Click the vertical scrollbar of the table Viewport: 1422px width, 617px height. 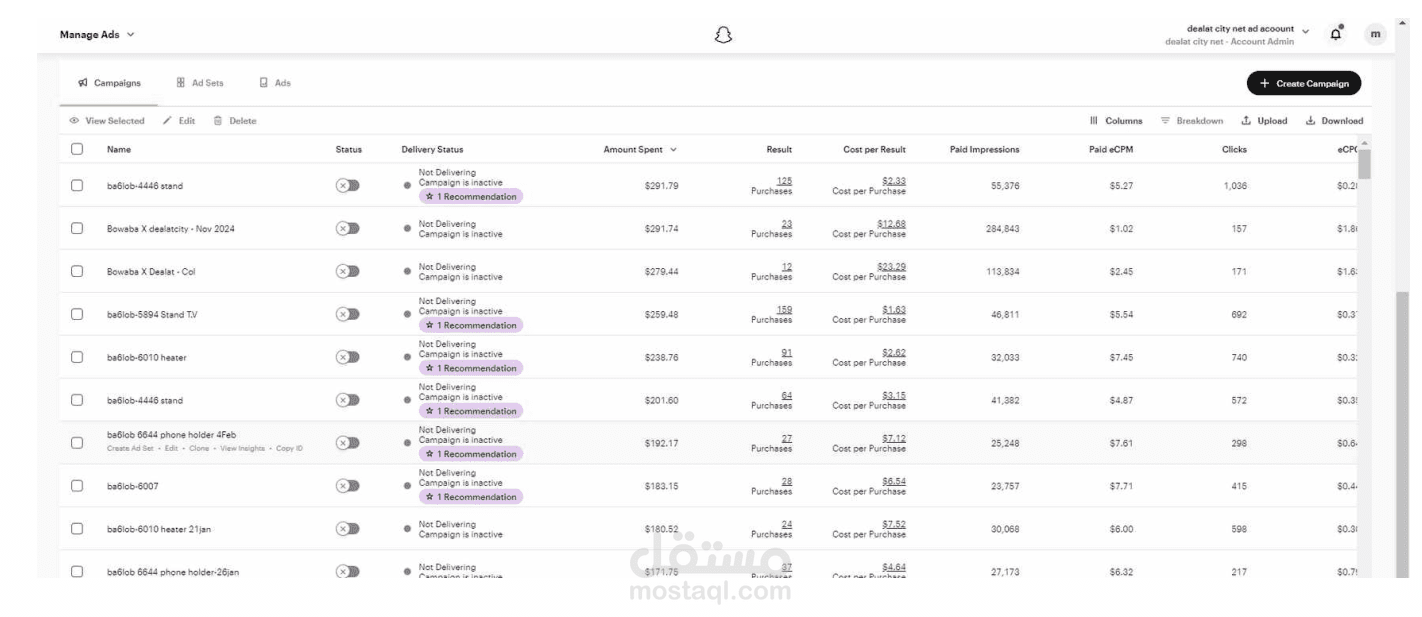1364,163
